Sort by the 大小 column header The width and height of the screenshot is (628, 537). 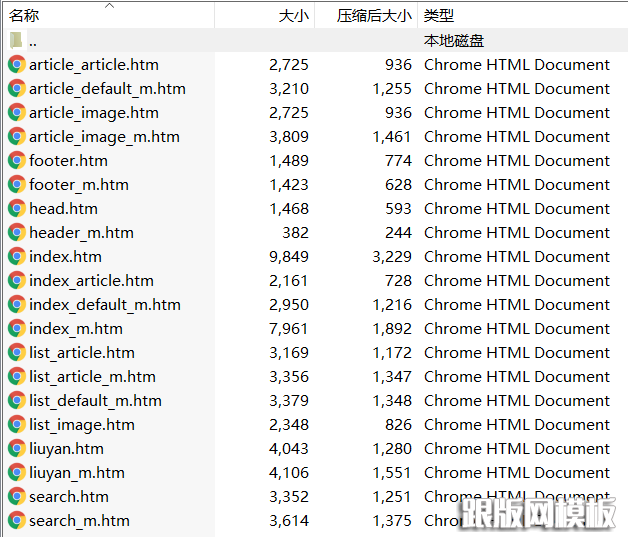(x=292, y=16)
